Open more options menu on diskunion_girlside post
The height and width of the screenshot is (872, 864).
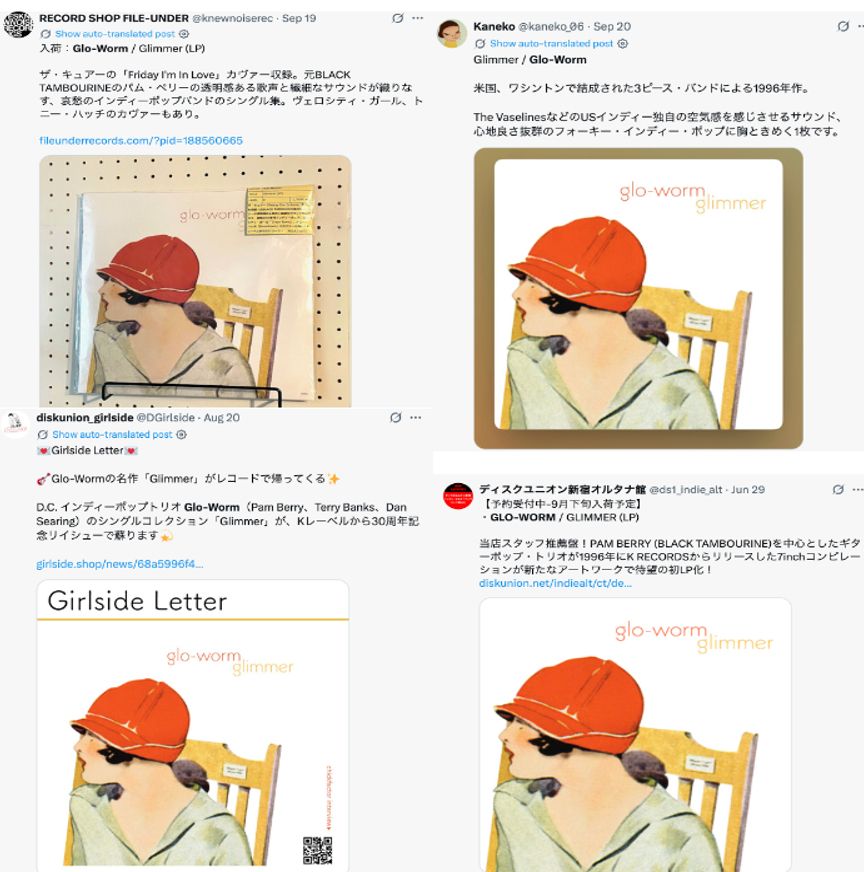(x=415, y=418)
